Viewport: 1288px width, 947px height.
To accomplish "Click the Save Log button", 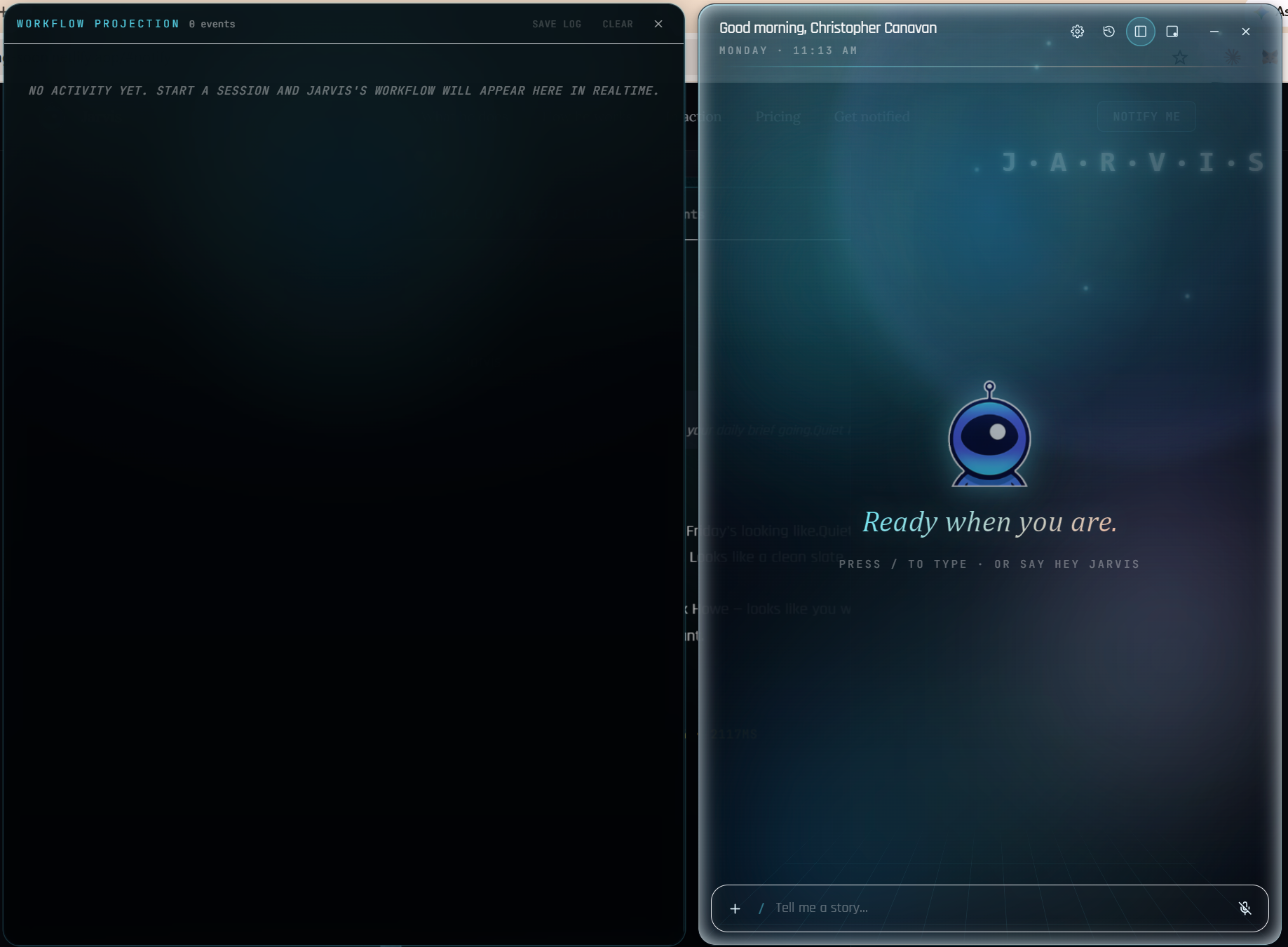I will pos(557,24).
